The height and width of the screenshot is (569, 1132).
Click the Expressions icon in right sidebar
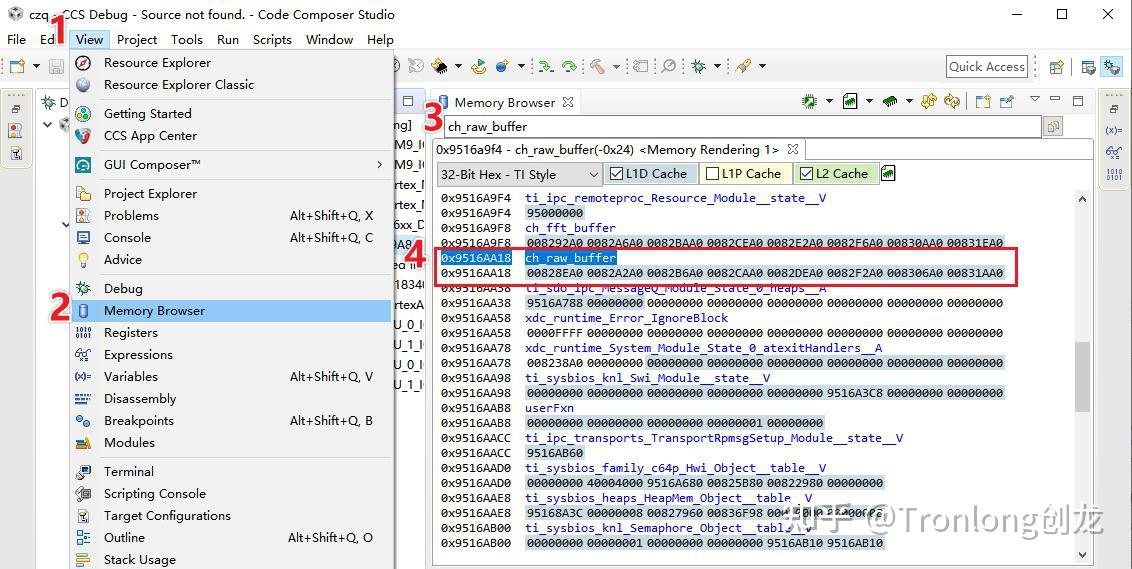(x=1114, y=152)
